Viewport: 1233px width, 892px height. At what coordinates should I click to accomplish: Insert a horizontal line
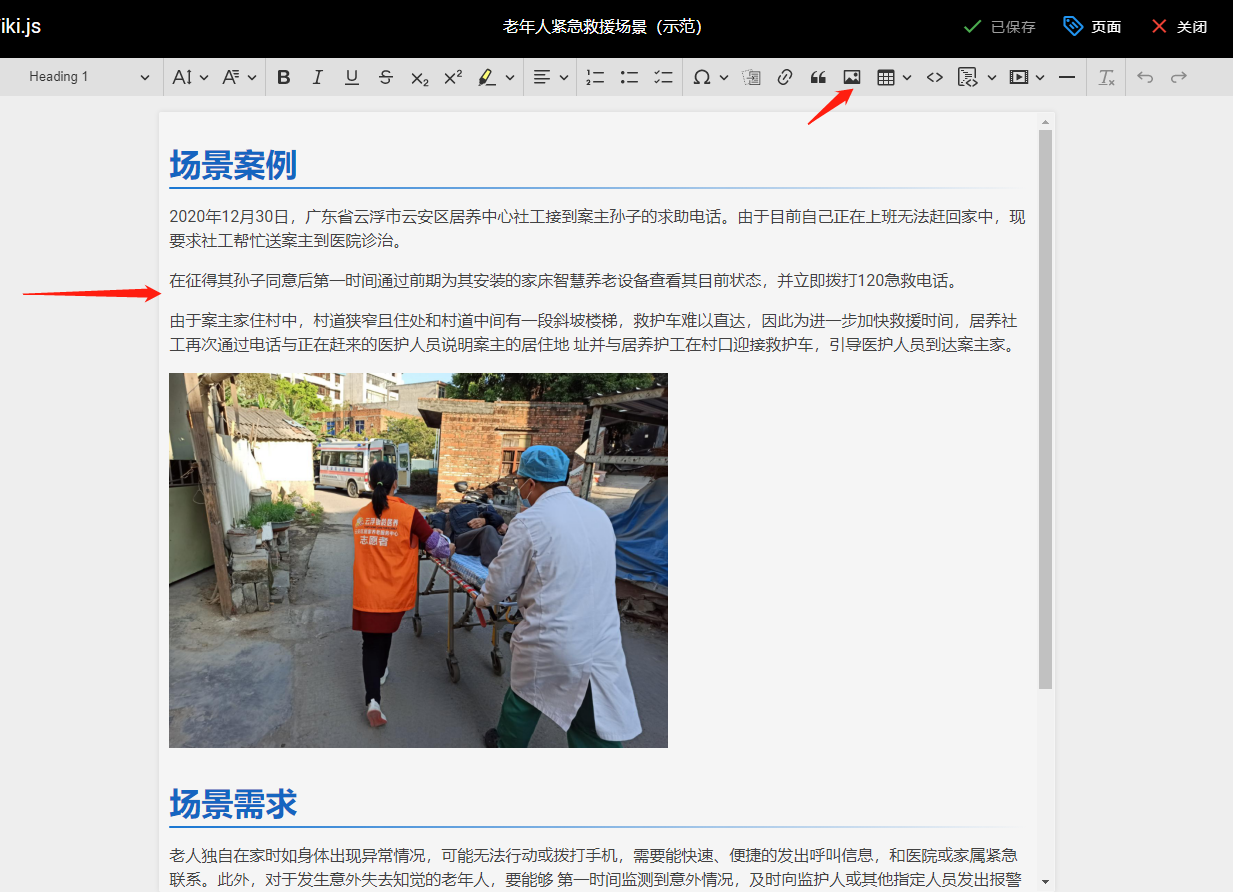tap(1067, 77)
